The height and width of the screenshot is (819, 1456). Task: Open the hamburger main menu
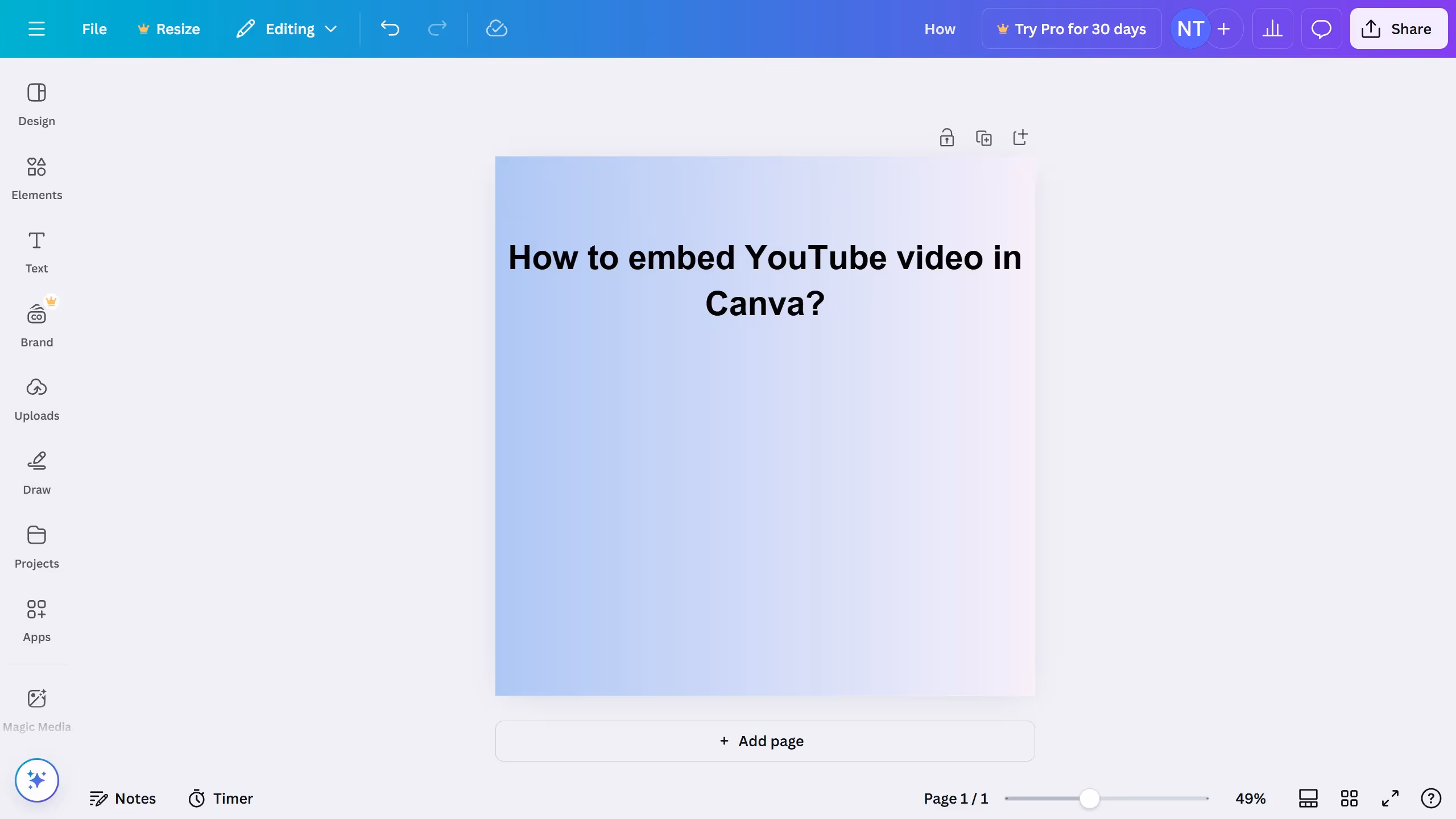pos(38,28)
